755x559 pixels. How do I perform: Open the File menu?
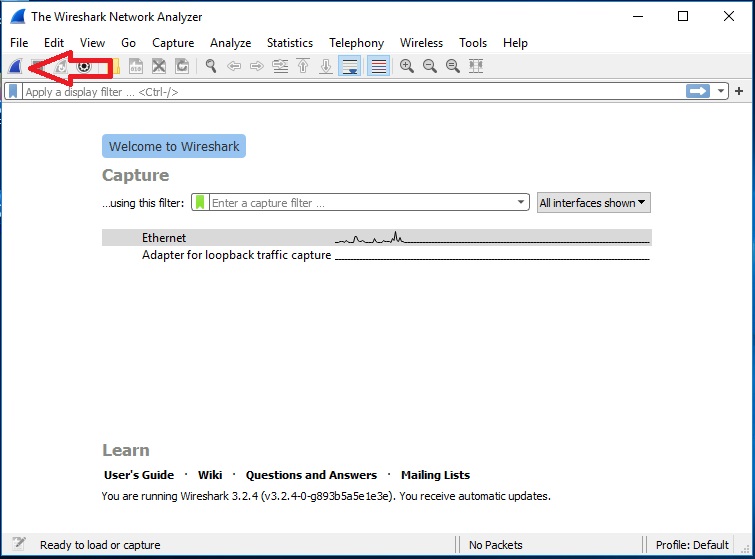coord(19,43)
